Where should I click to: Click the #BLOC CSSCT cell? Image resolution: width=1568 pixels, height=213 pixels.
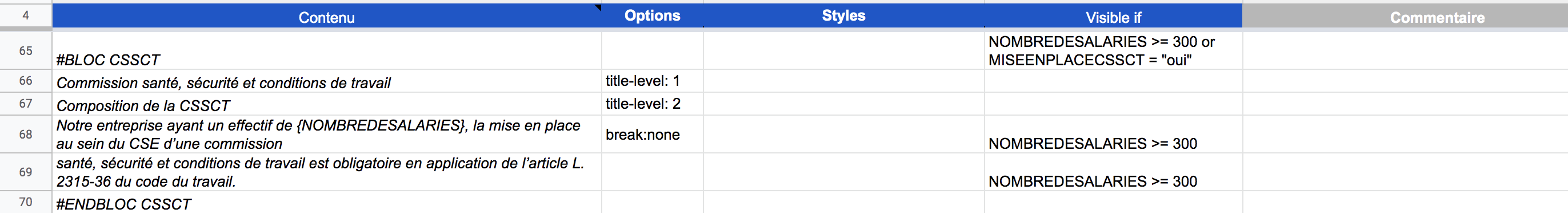click(327, 50)
